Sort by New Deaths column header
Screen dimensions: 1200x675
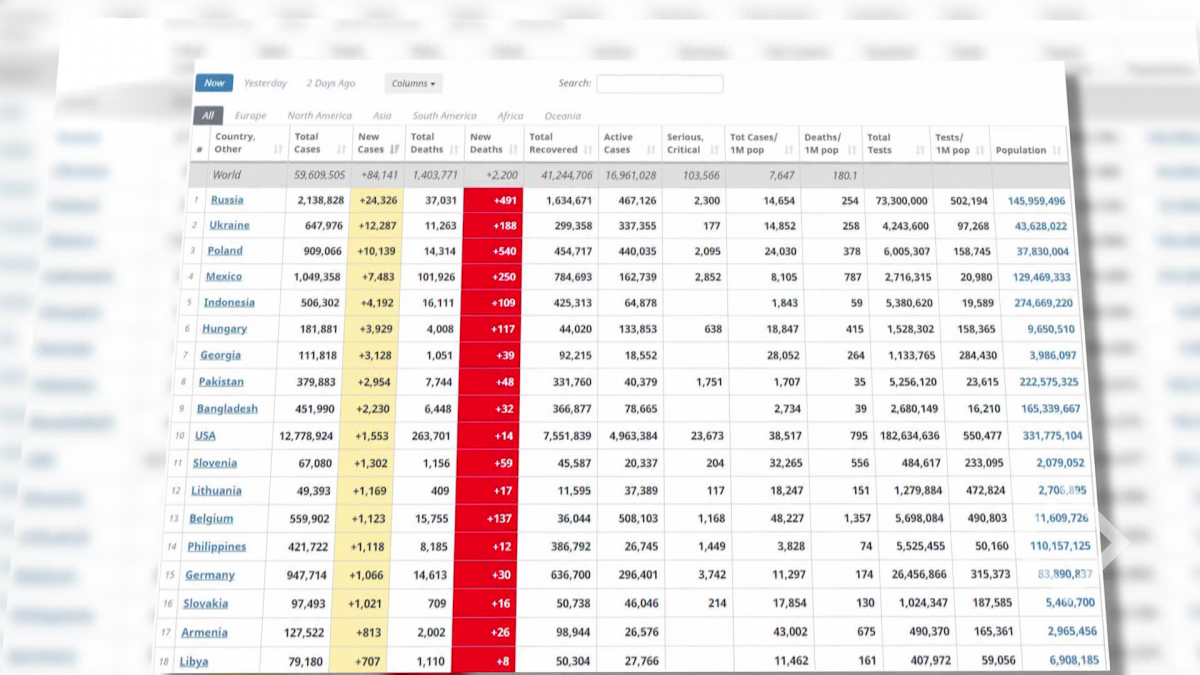tap(513, 150)
